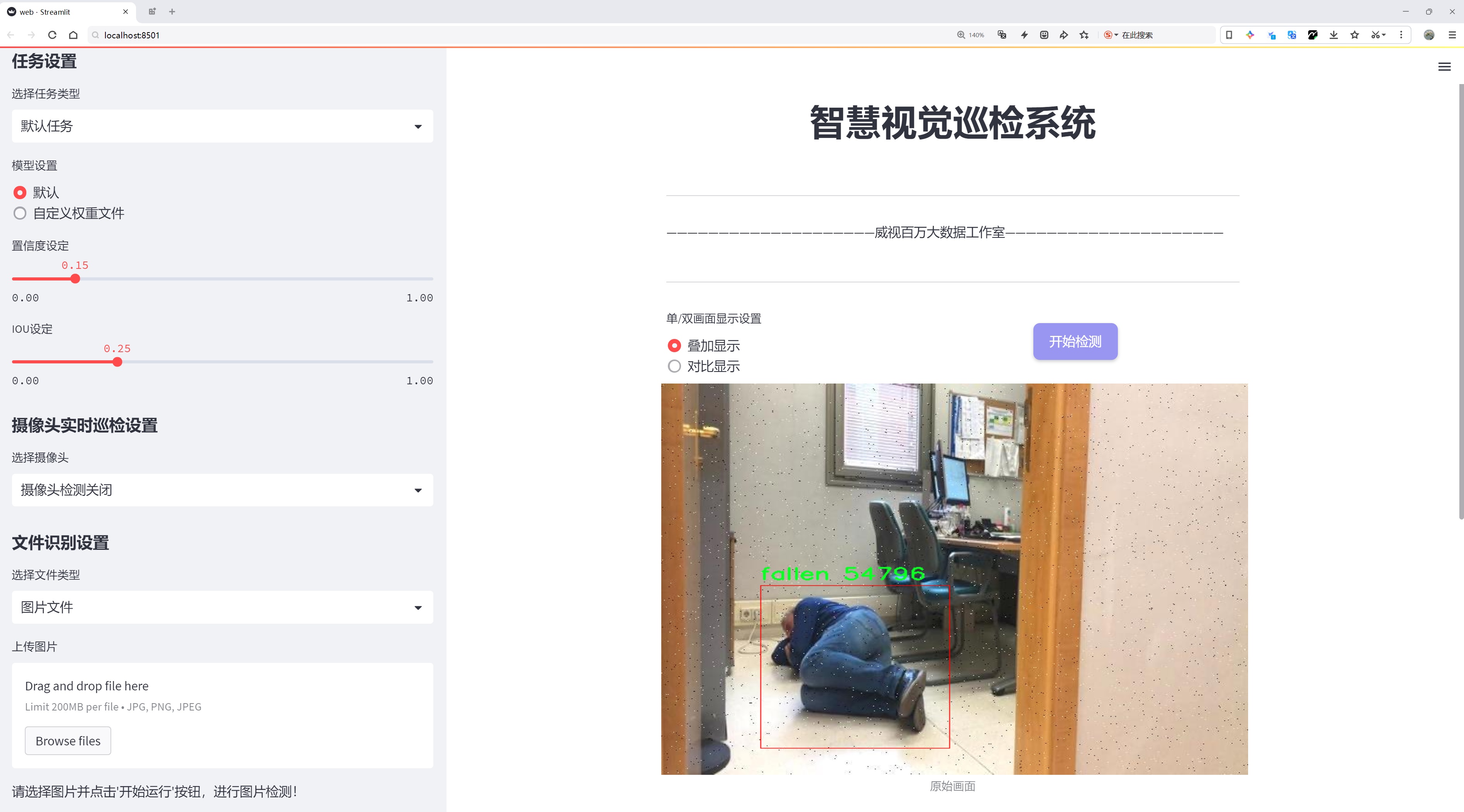Click the translate page icon in address bar
This screenshot has height=812, width=1464.
1002,35
